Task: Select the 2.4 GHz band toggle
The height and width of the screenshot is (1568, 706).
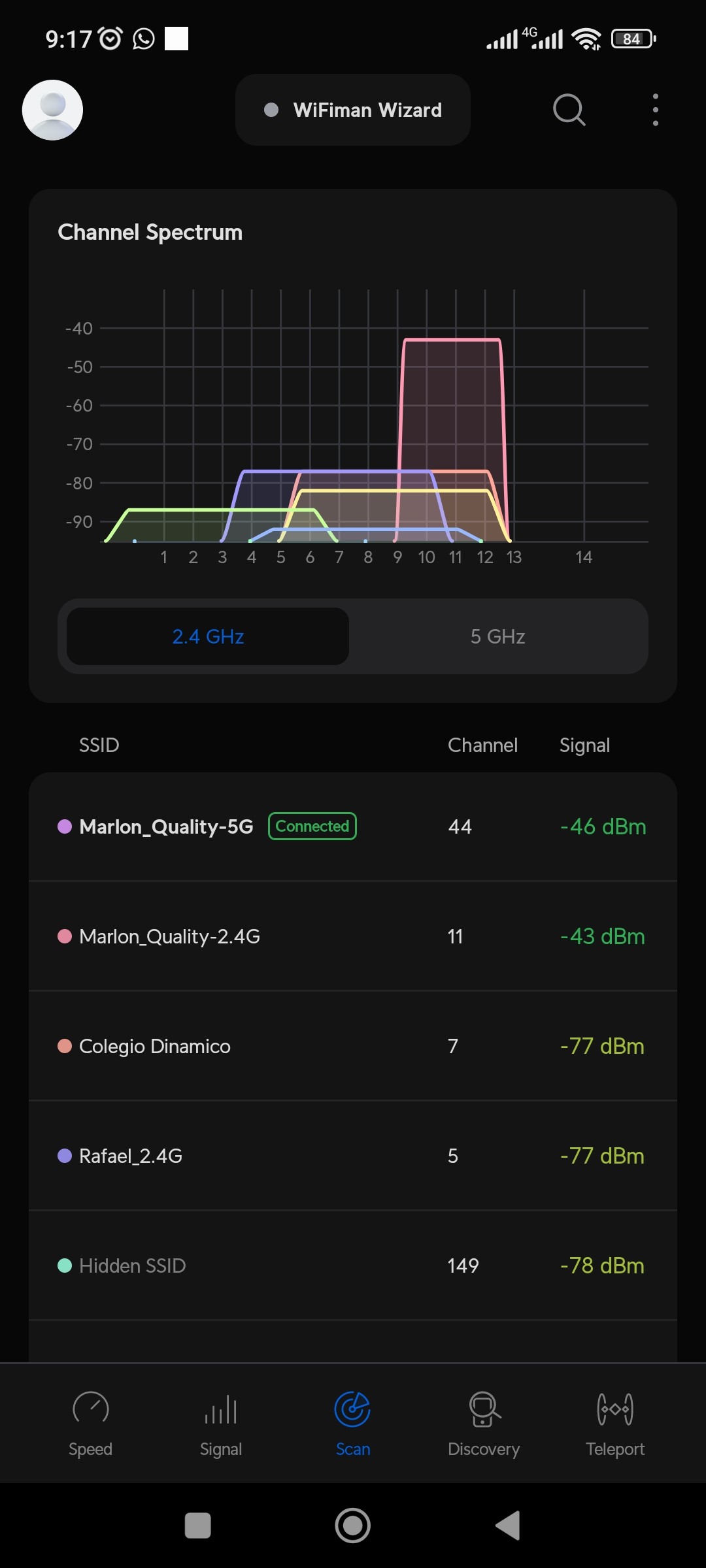Action: (x=208, y=636)
